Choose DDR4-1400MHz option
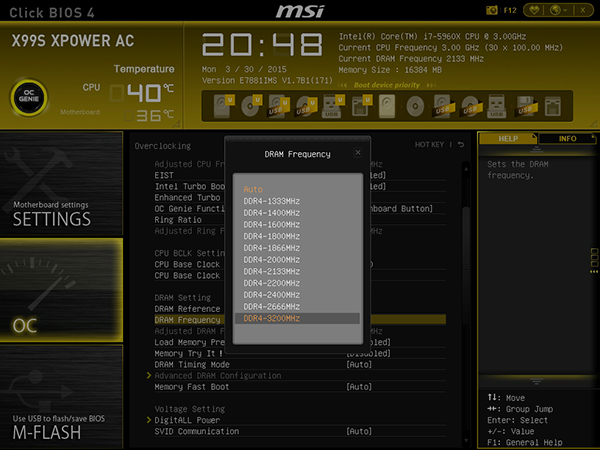Screen dimensions: 600x450 [297, 213]
